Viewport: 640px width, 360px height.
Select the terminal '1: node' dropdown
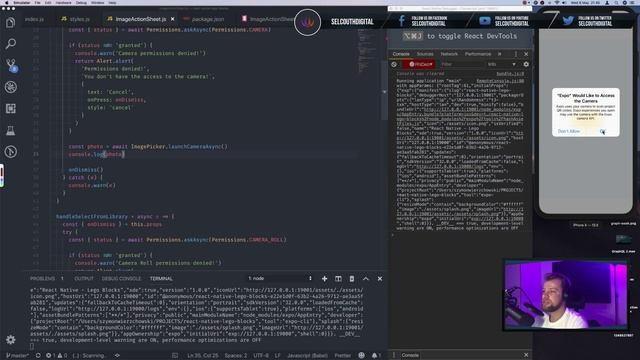(x=280, y=278)
